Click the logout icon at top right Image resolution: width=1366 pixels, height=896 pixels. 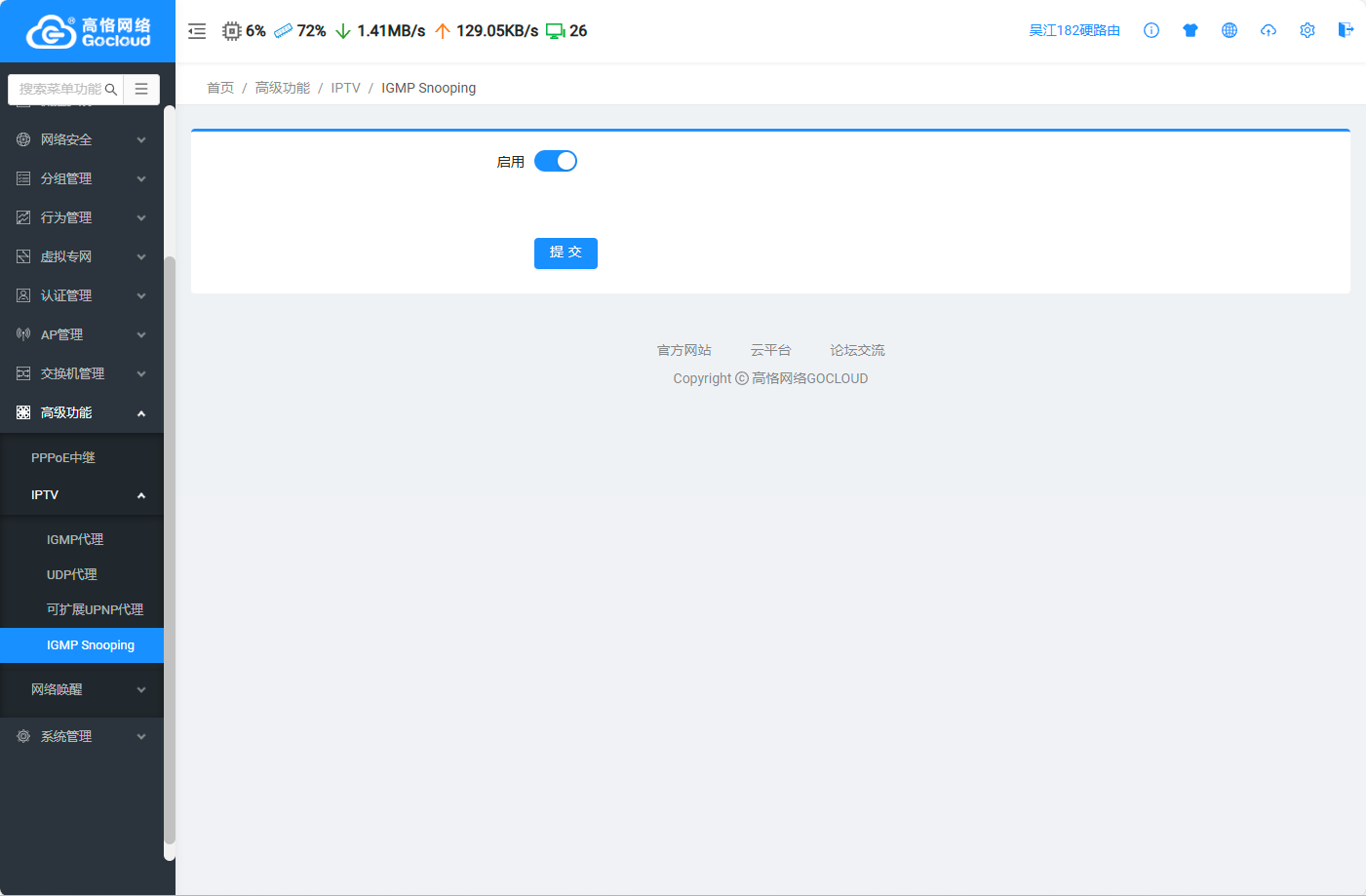point(1346,30)
